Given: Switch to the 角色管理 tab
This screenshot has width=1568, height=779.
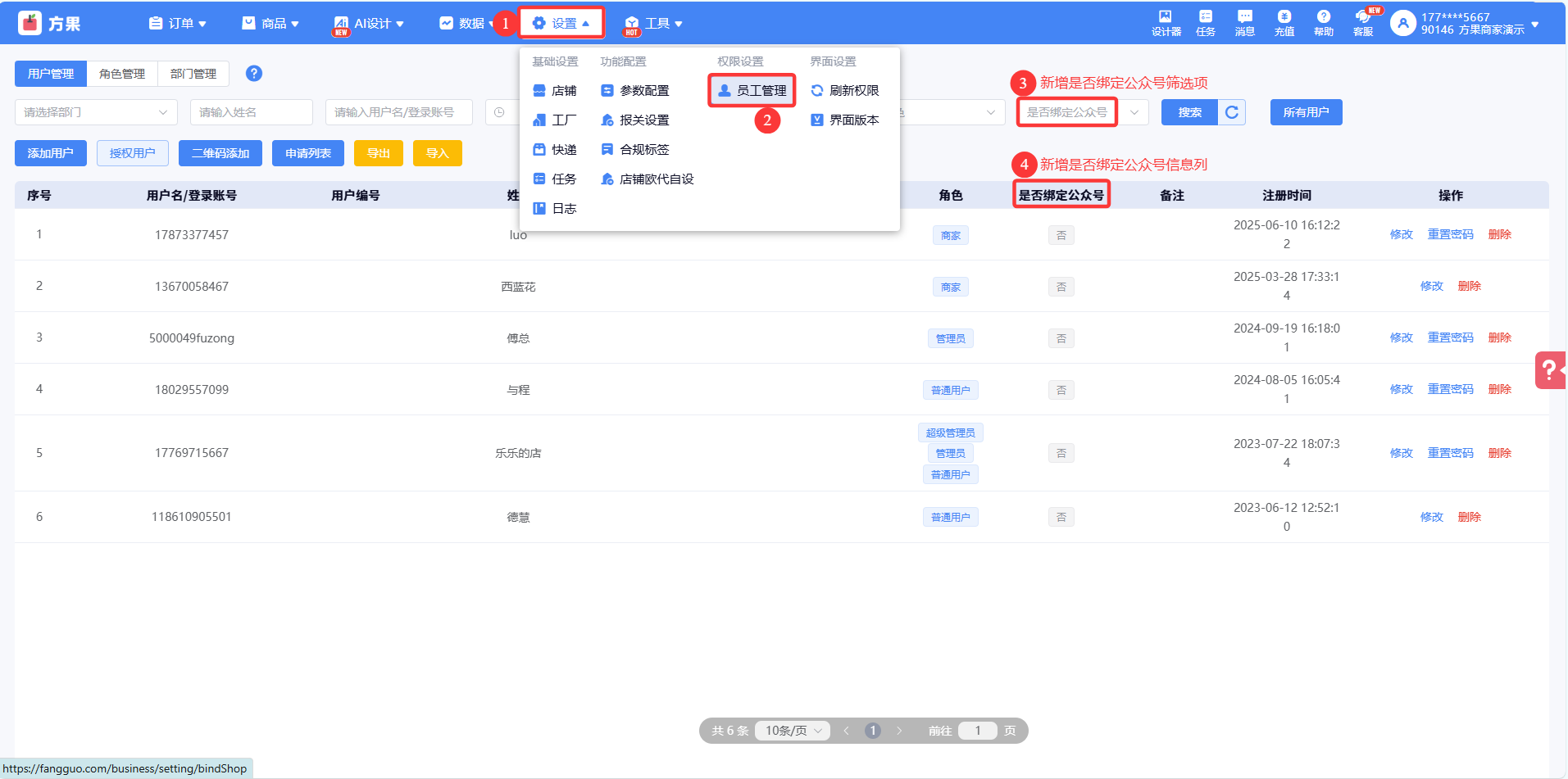Looking at the screenshot, I should coord(122,74).
